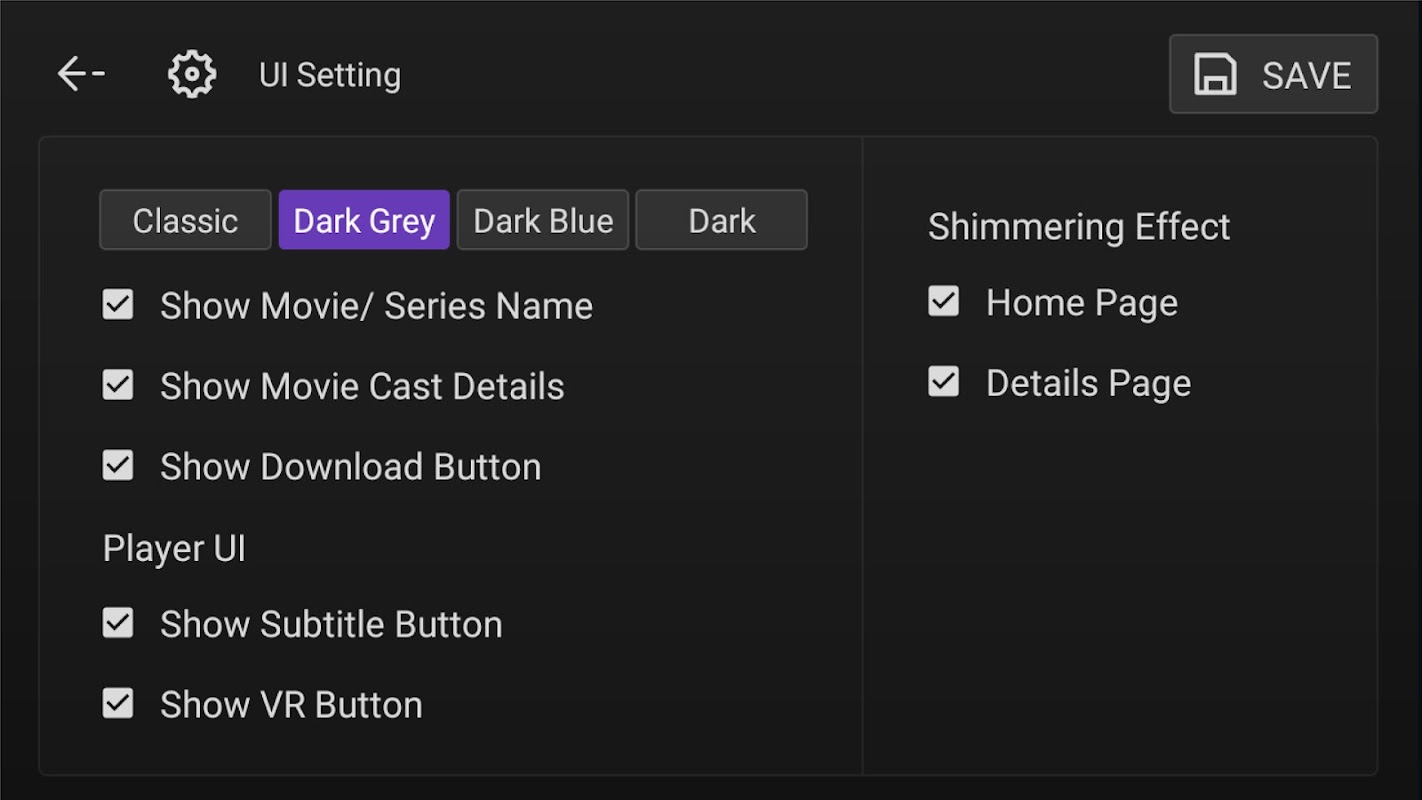Click the Home Page label text

pos(1081,303)
